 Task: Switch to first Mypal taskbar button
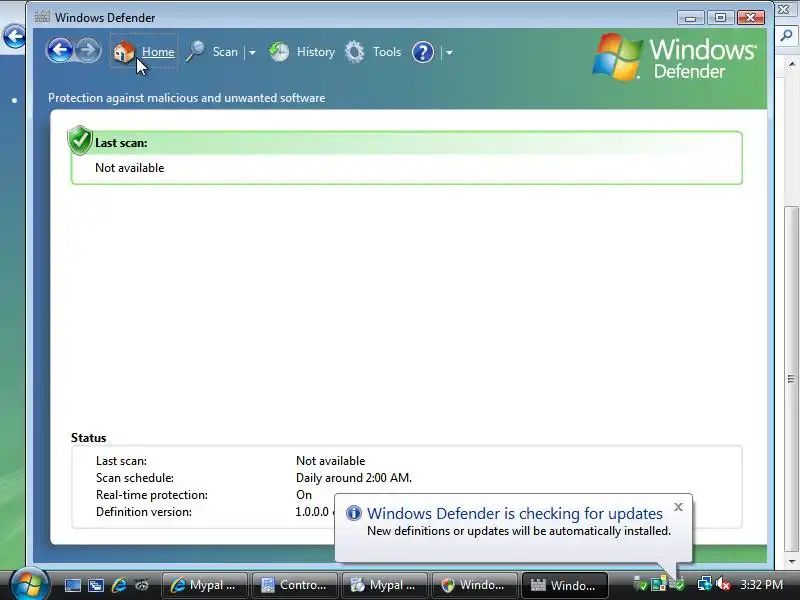[x=205, y=585]
